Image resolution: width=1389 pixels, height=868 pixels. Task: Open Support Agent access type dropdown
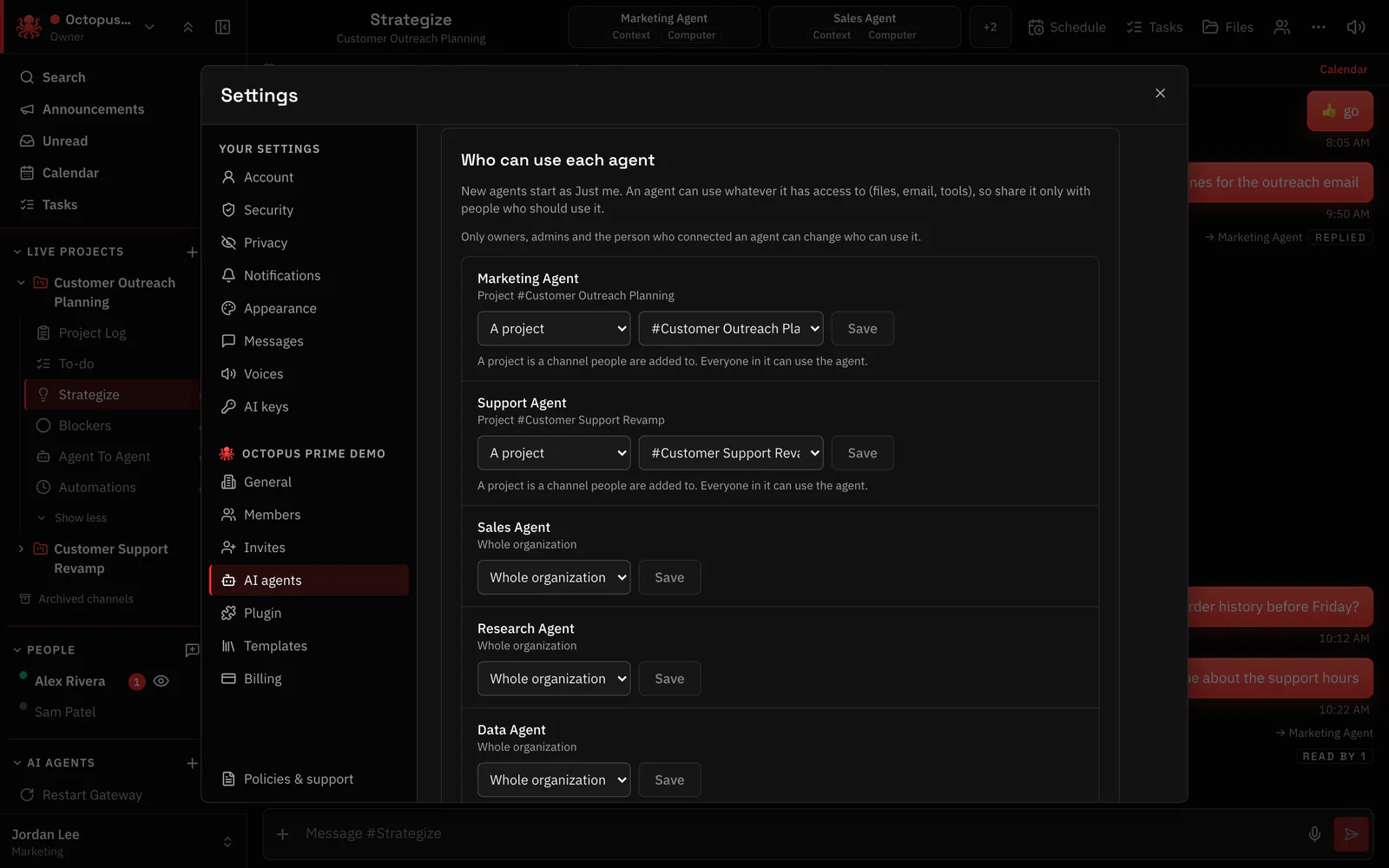click(x=554, y=453)
